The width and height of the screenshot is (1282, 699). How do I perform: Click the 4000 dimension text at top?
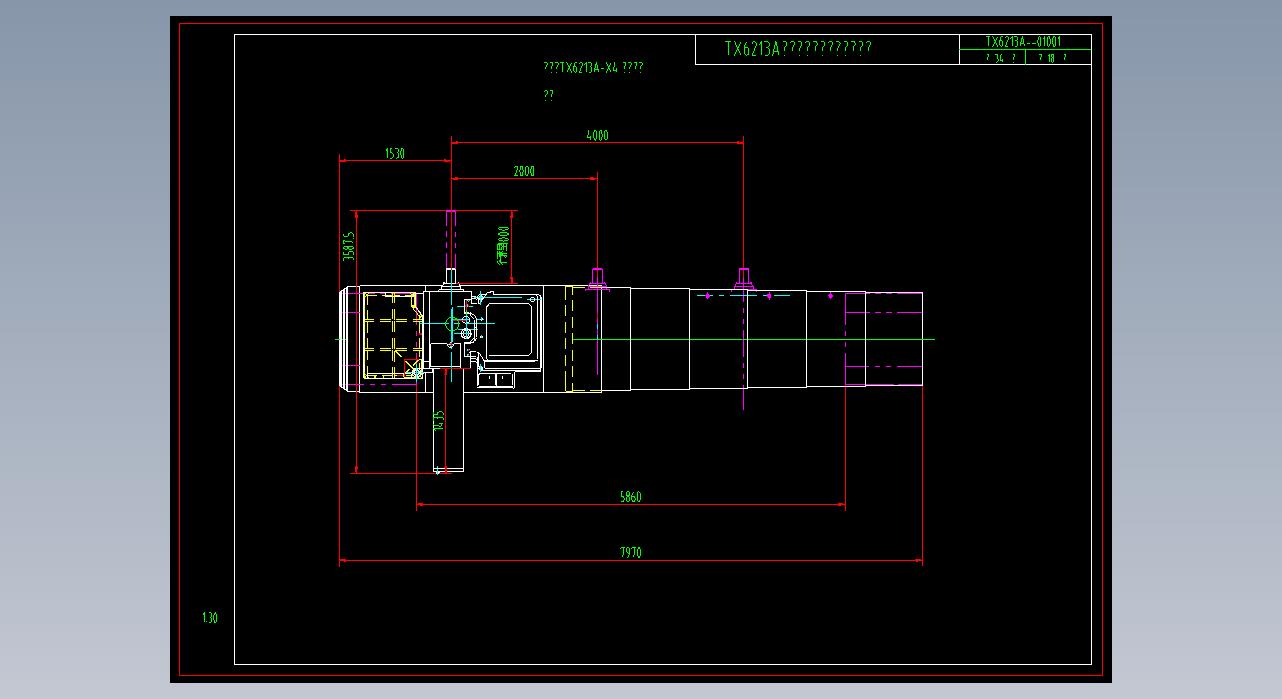[597, 135]
